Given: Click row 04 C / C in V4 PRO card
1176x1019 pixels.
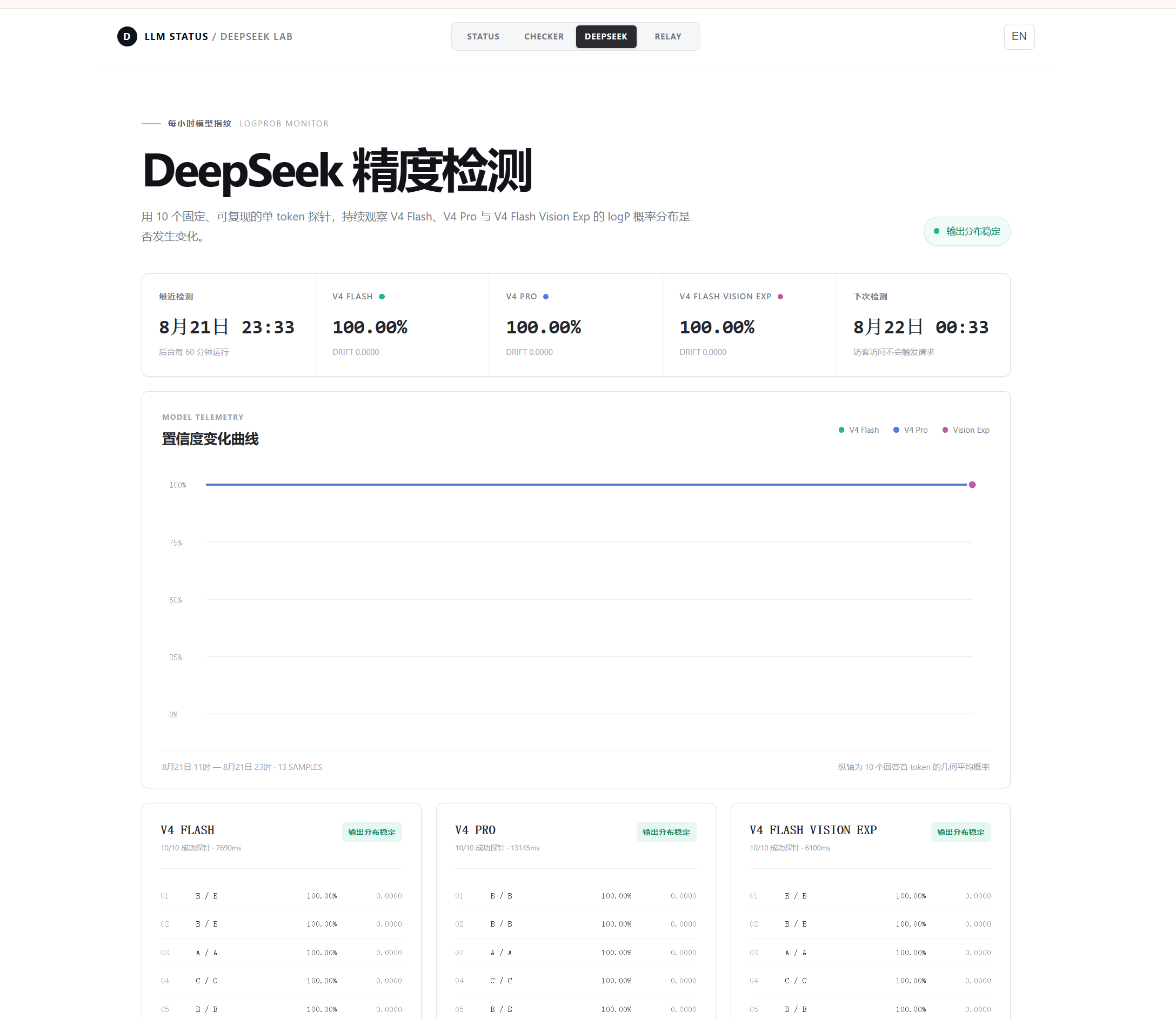Looking at the screenshot, I should pyautogui.click(x=576, y=981).
